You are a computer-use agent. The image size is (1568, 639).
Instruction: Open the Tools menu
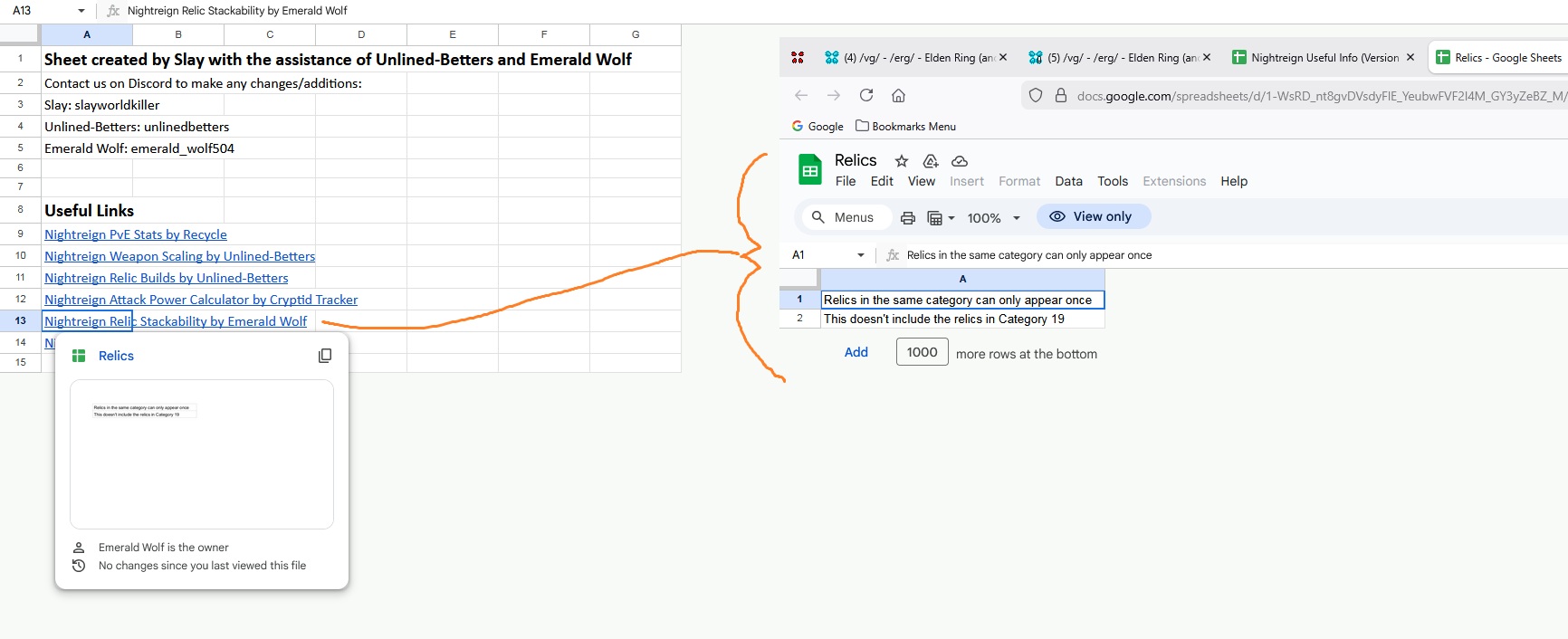coord(1113,181)
